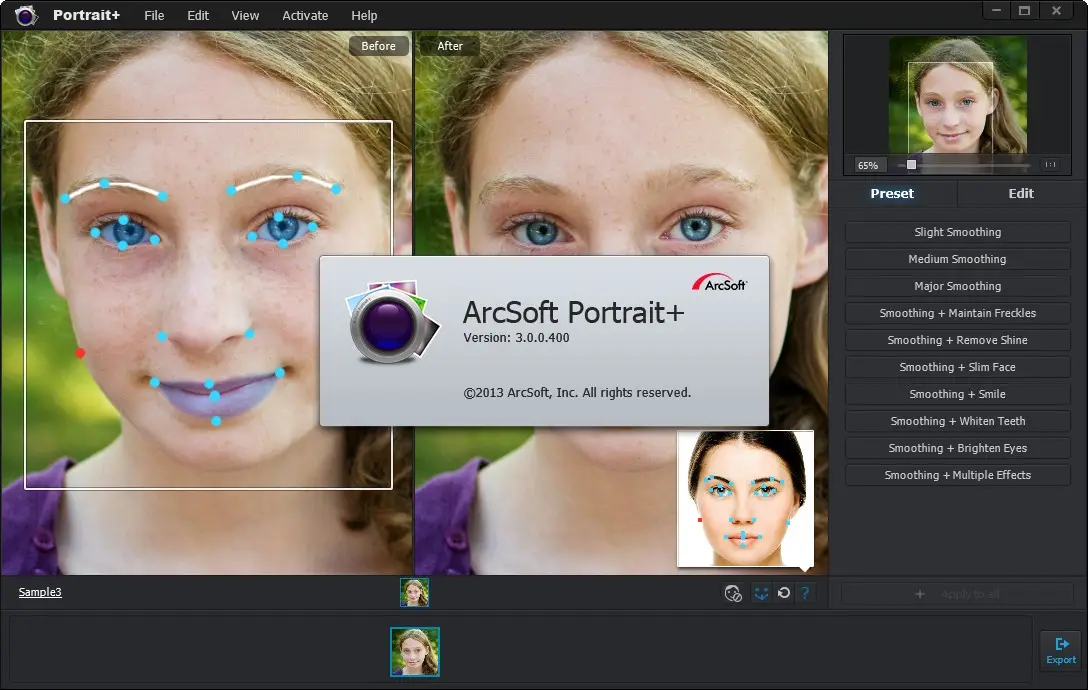Viewport: 1088px width, 690px height.
Task: Click the zoom slider handle
Action: [x=911, y=165]
